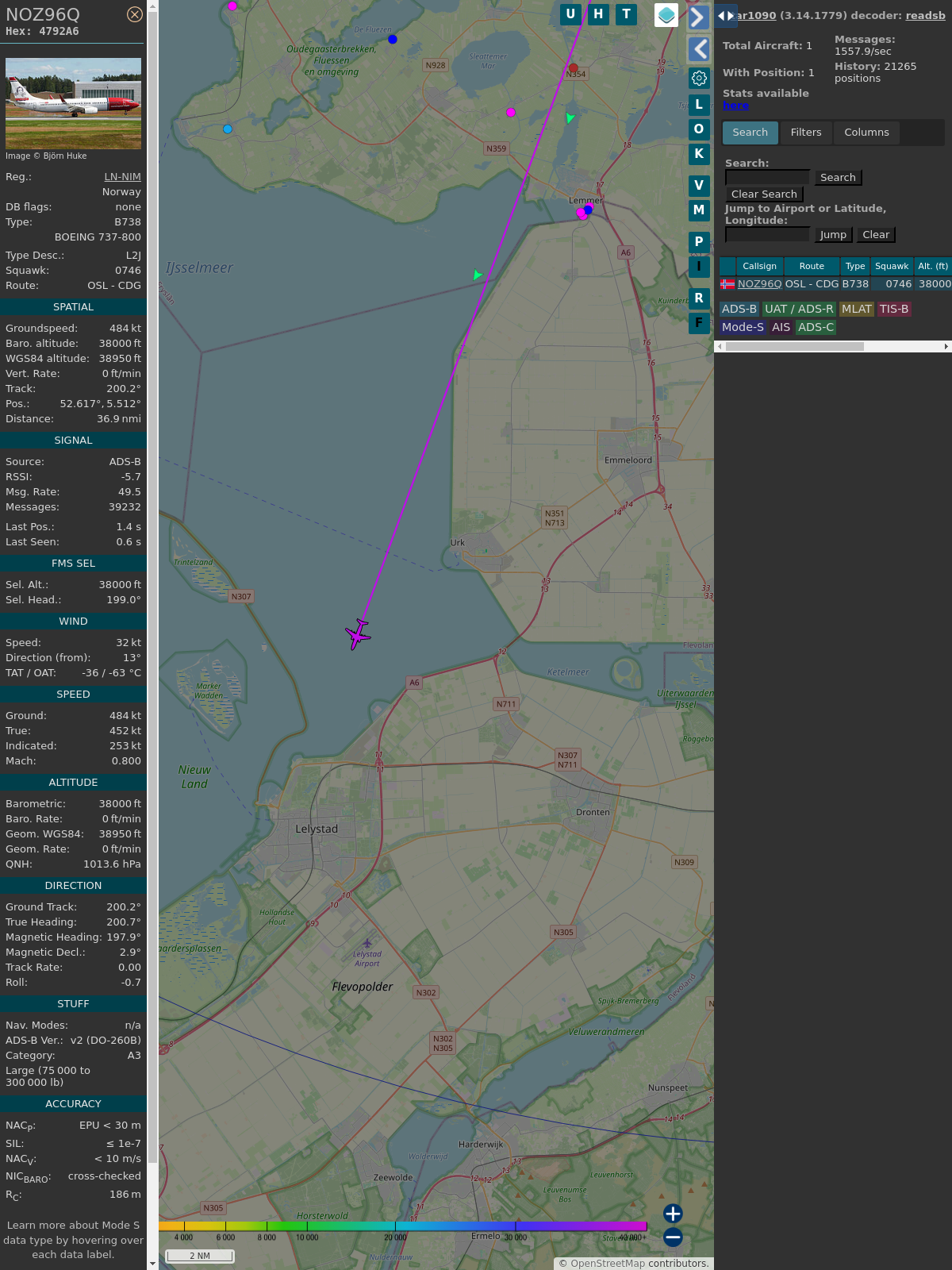Zoom in with the plus button
952x1270 pixels.
point(673,1214)
